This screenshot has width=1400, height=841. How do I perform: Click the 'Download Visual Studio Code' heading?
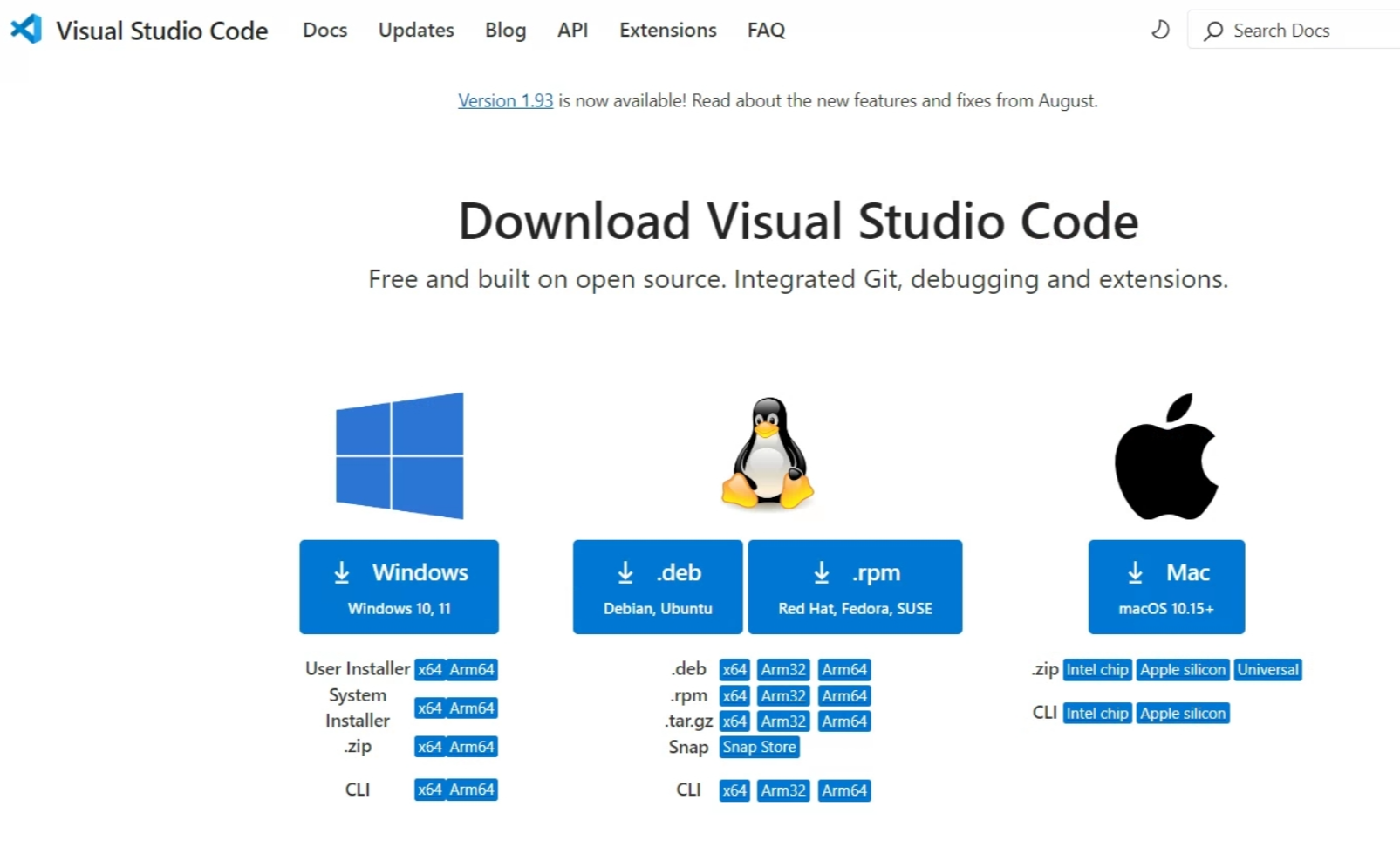click(798, 221)
